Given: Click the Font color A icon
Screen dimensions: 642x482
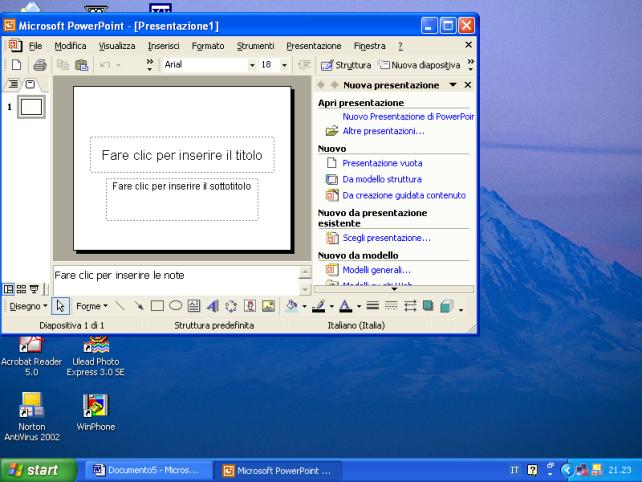Looking at the screenshot, I should tap(346, 306).
